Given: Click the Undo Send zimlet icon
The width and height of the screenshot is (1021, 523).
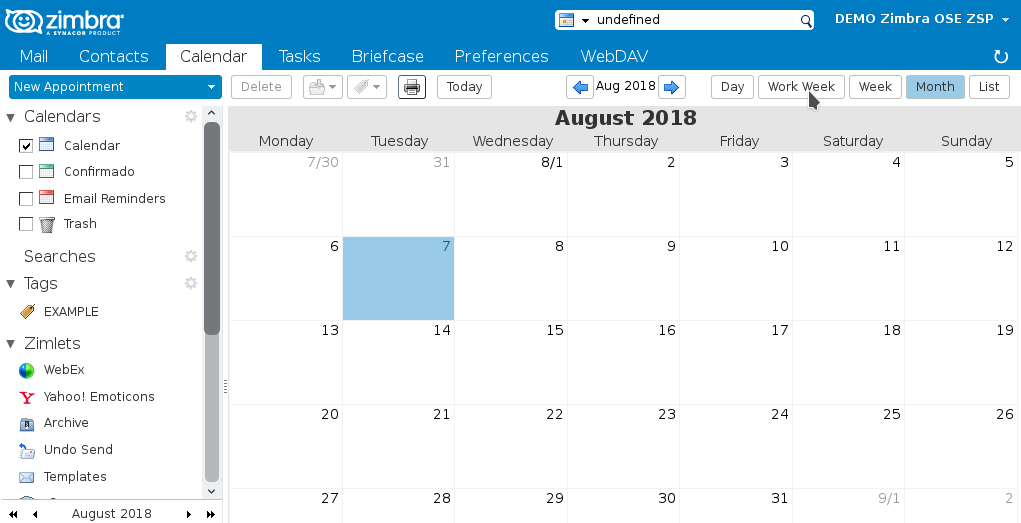Looking at the screenshot, I should click(27, 451).
